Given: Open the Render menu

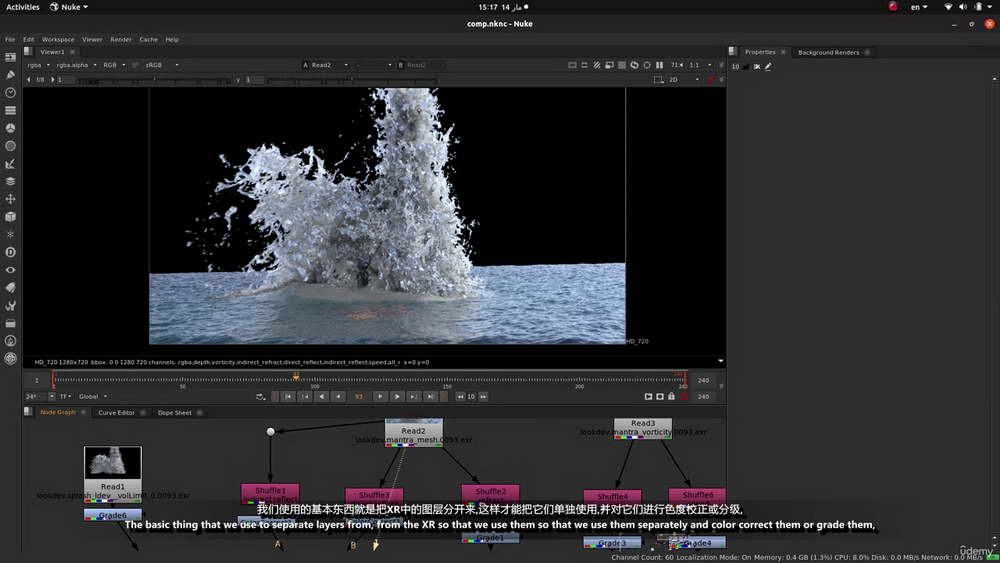Looking at the screenshot, I should 121,40.
